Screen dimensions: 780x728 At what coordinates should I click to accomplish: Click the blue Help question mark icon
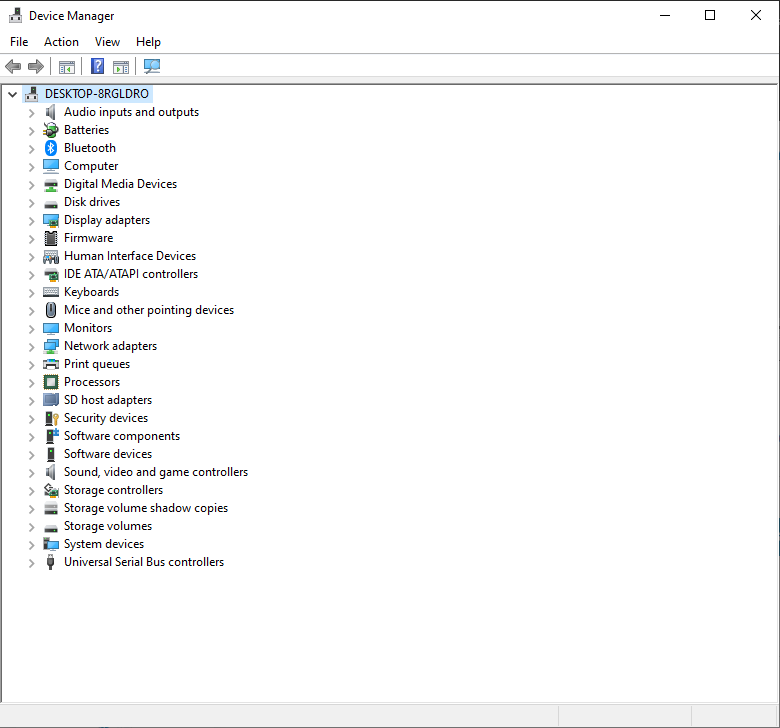(97, 67)
